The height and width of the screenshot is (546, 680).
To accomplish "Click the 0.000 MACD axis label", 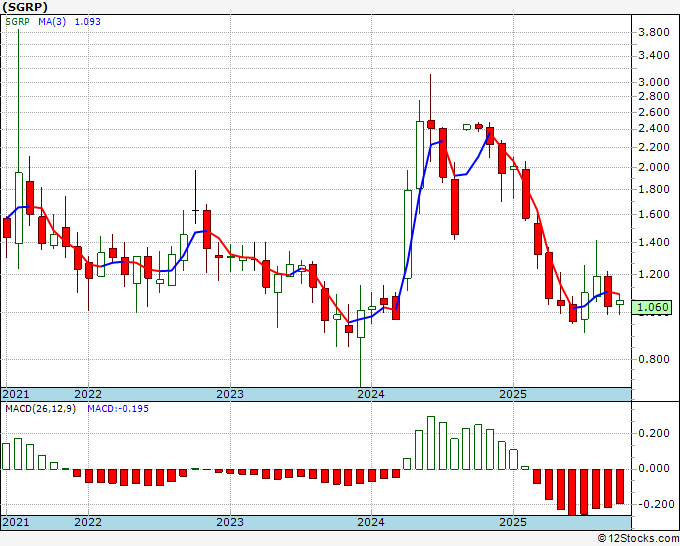I will click(655, 468).
